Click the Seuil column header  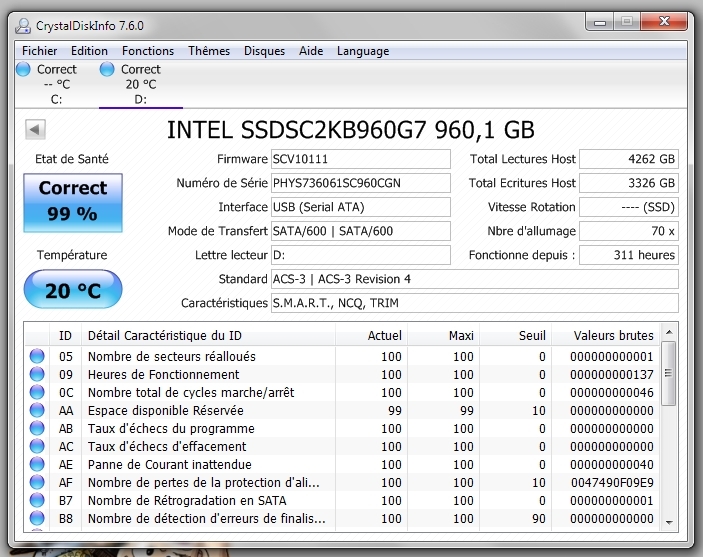click(532, 335)
